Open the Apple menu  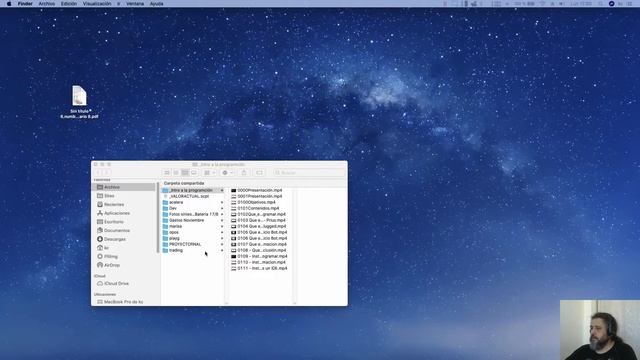9,4
